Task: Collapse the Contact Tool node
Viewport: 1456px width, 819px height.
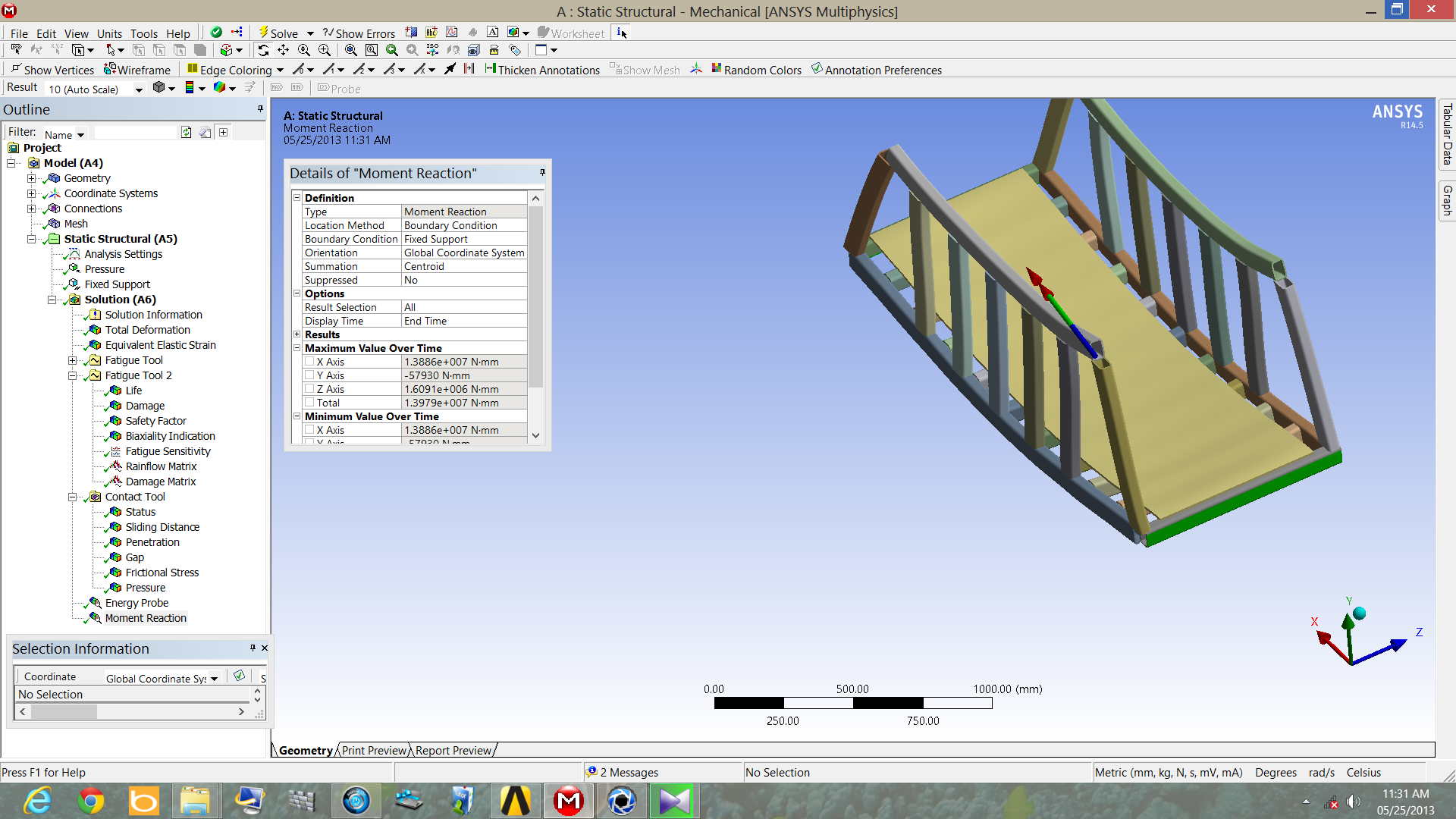Action: coord(72,497)
